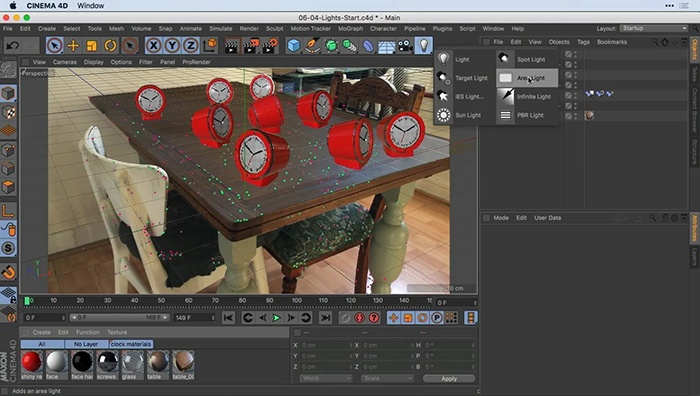Click the Undo arrow icon

(x=12, y=46)
